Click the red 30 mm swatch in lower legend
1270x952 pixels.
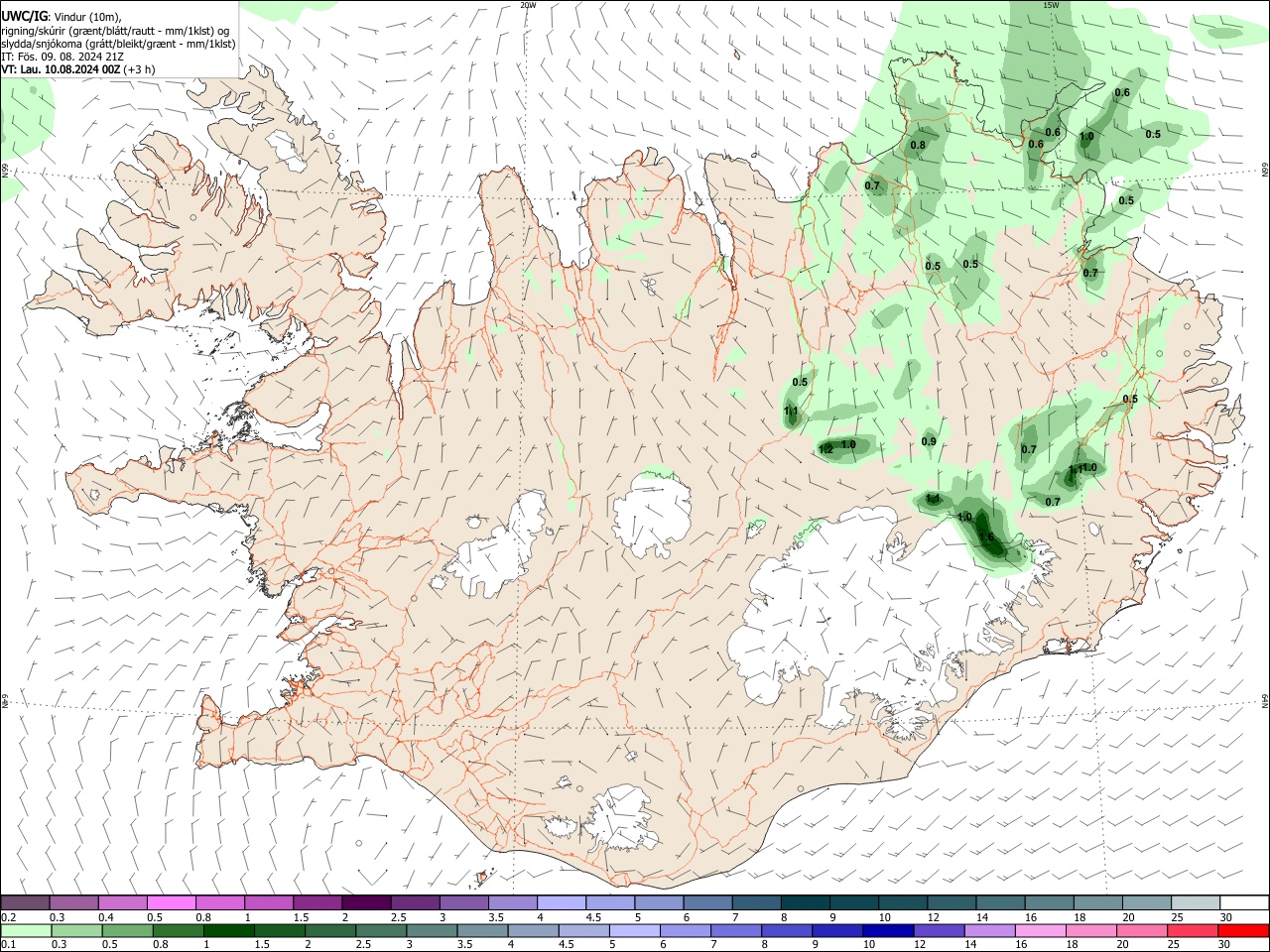point(1243,930)
